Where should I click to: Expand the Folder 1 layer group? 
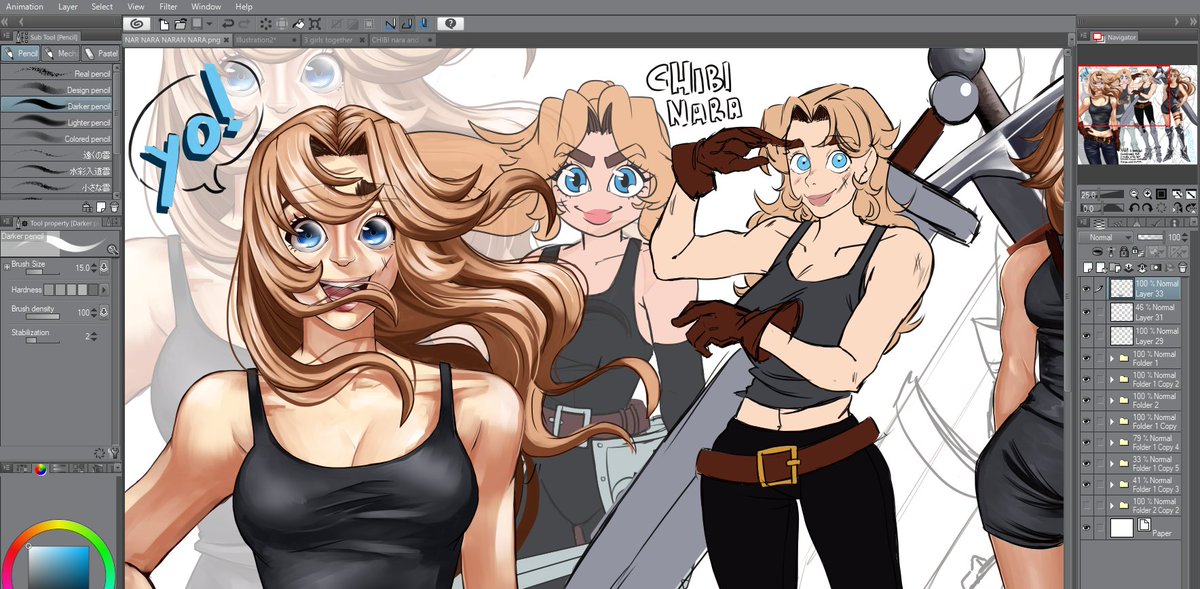(x=1112, y=357)
